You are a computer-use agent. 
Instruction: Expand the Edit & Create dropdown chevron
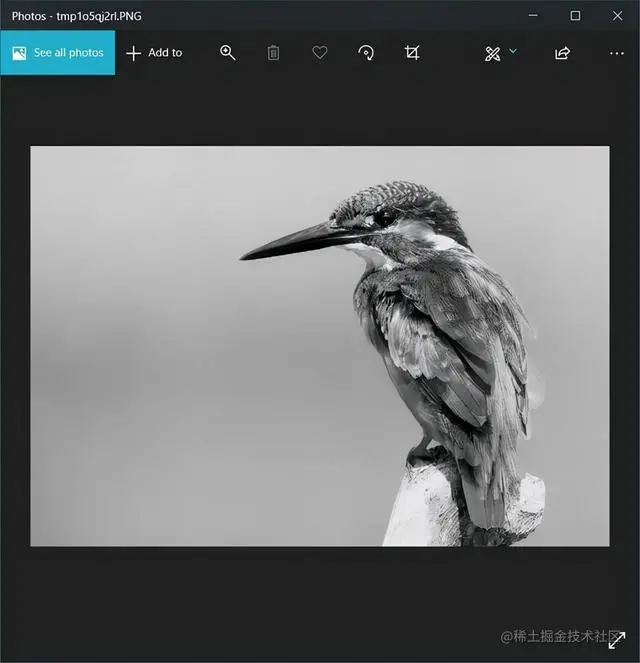(x=513, y=51)
